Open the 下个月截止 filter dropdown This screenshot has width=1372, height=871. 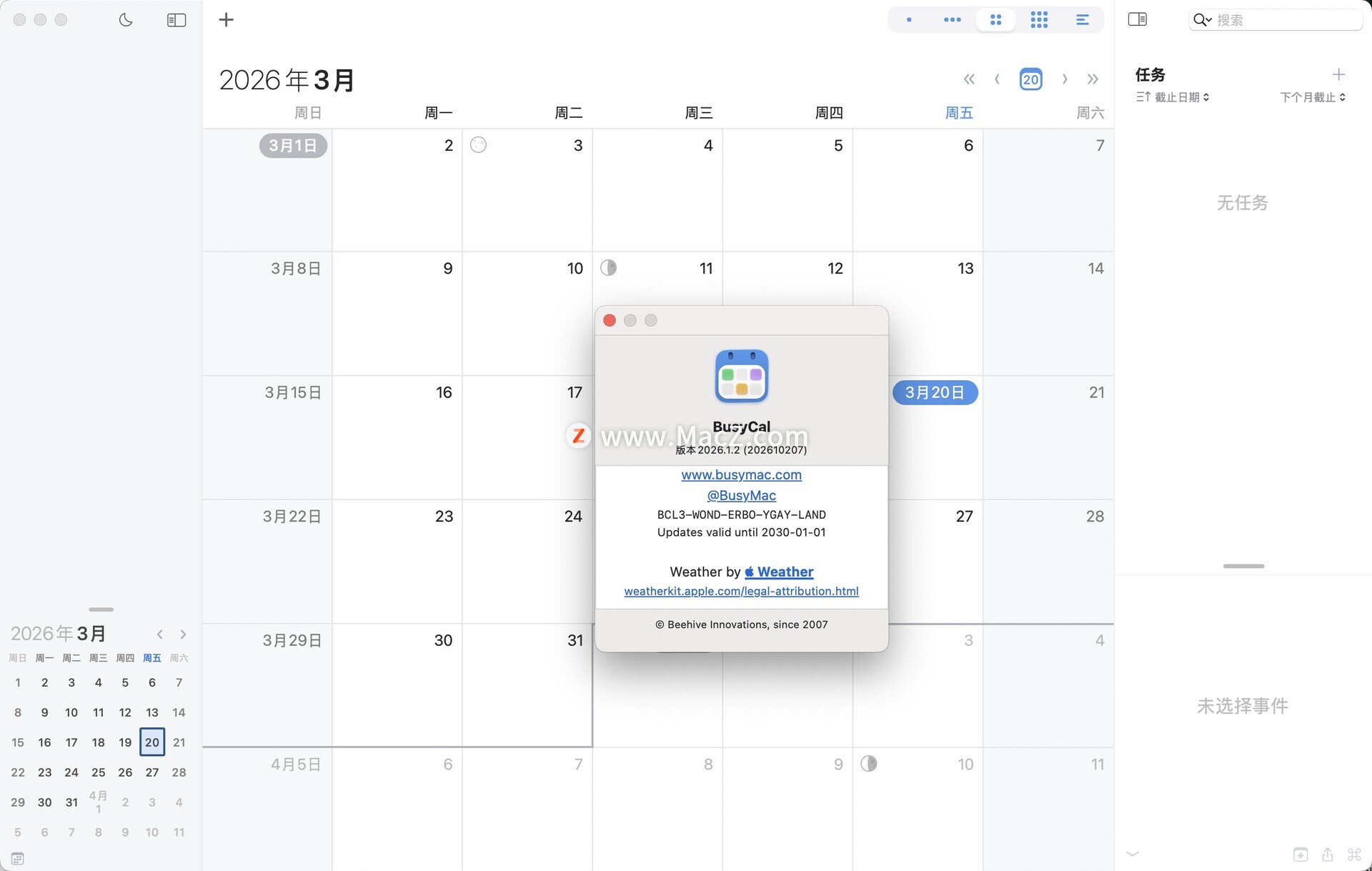click(x=1312, y=97)
